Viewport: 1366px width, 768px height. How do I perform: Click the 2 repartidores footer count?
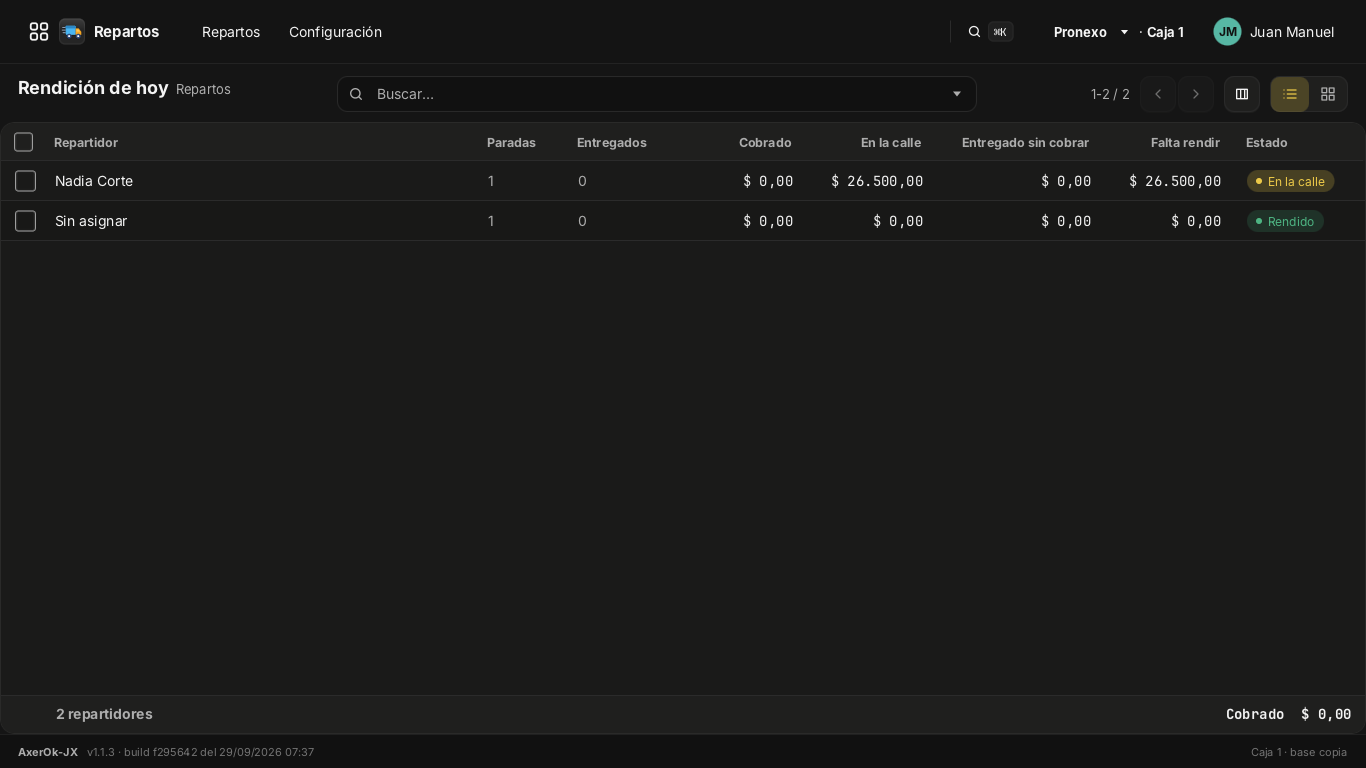click(104, 714)
